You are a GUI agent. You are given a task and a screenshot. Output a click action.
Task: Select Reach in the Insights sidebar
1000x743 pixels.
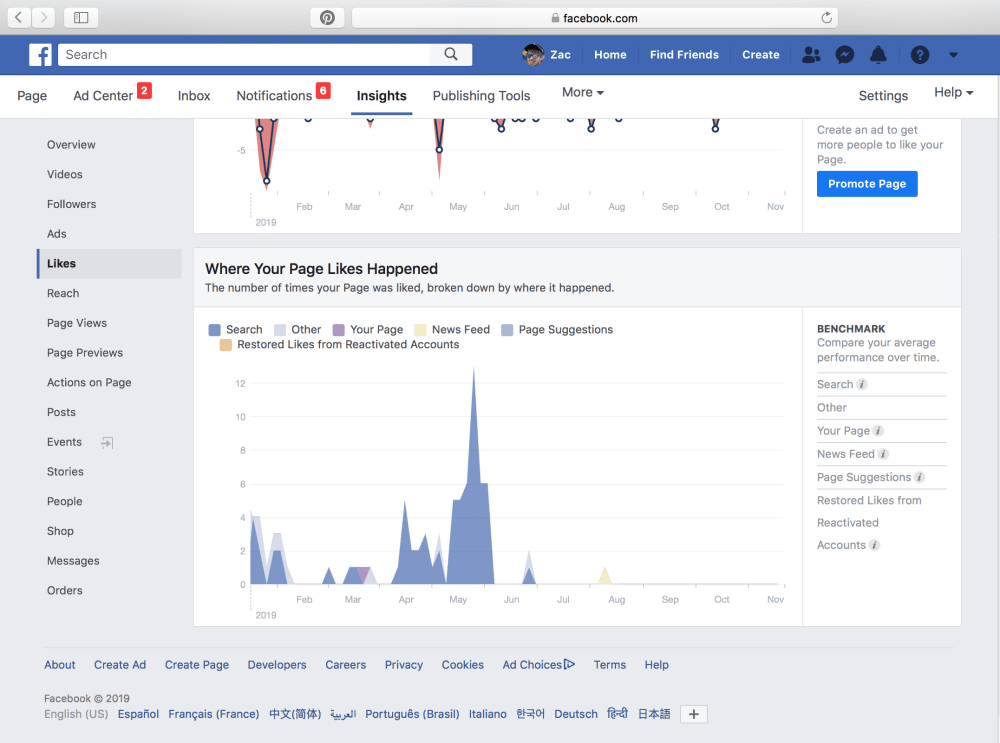pyautogui.click(x=63, y=294)
